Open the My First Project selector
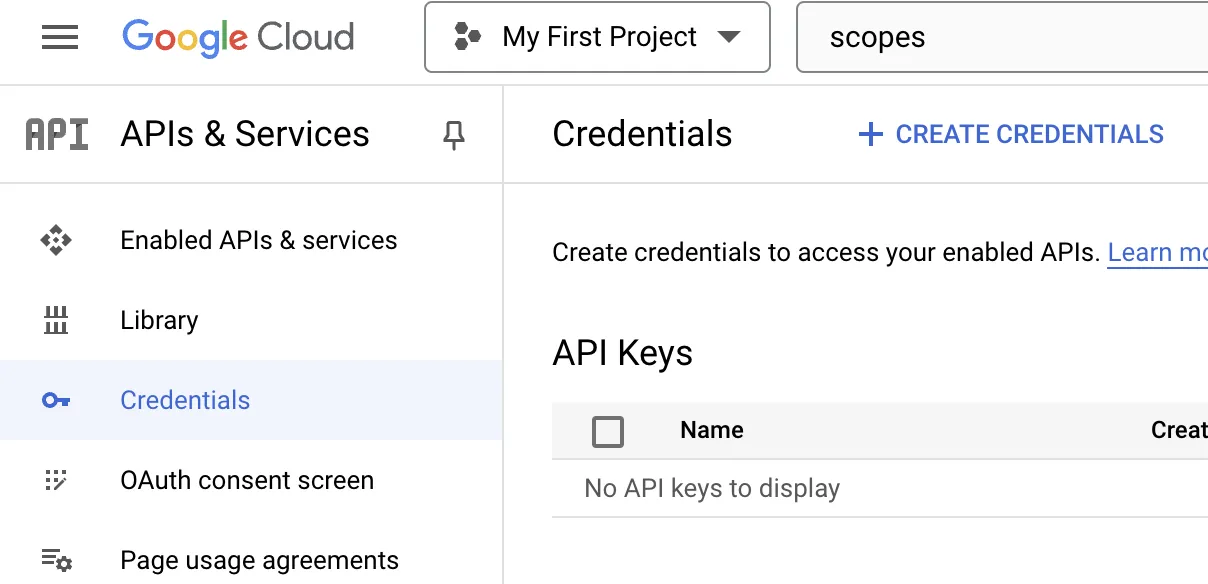 pos(597,37)
